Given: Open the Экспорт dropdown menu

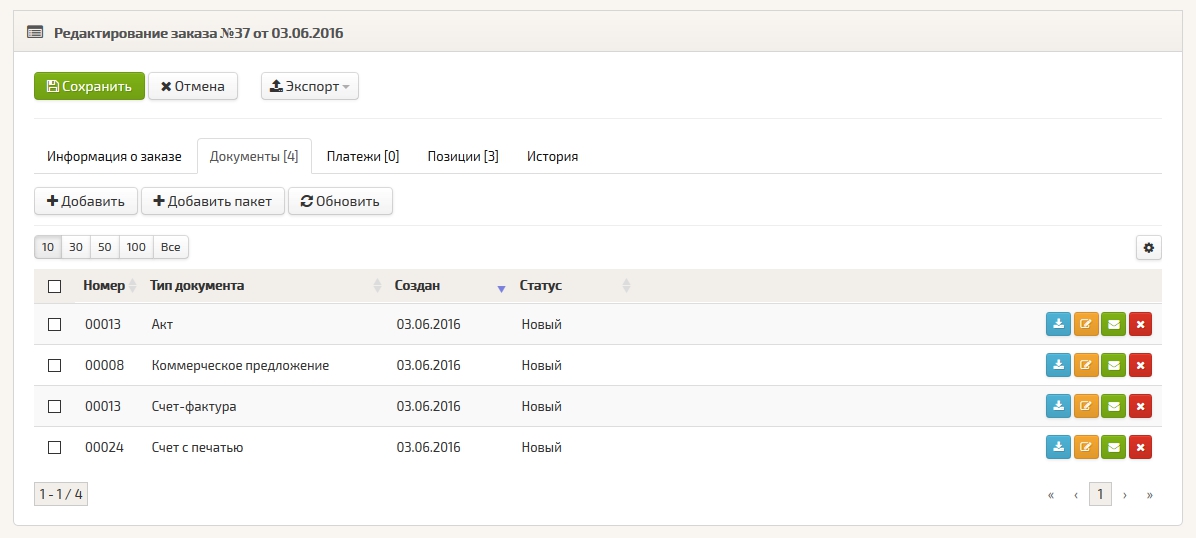Looking at the screenshot, I should point(309,86).
